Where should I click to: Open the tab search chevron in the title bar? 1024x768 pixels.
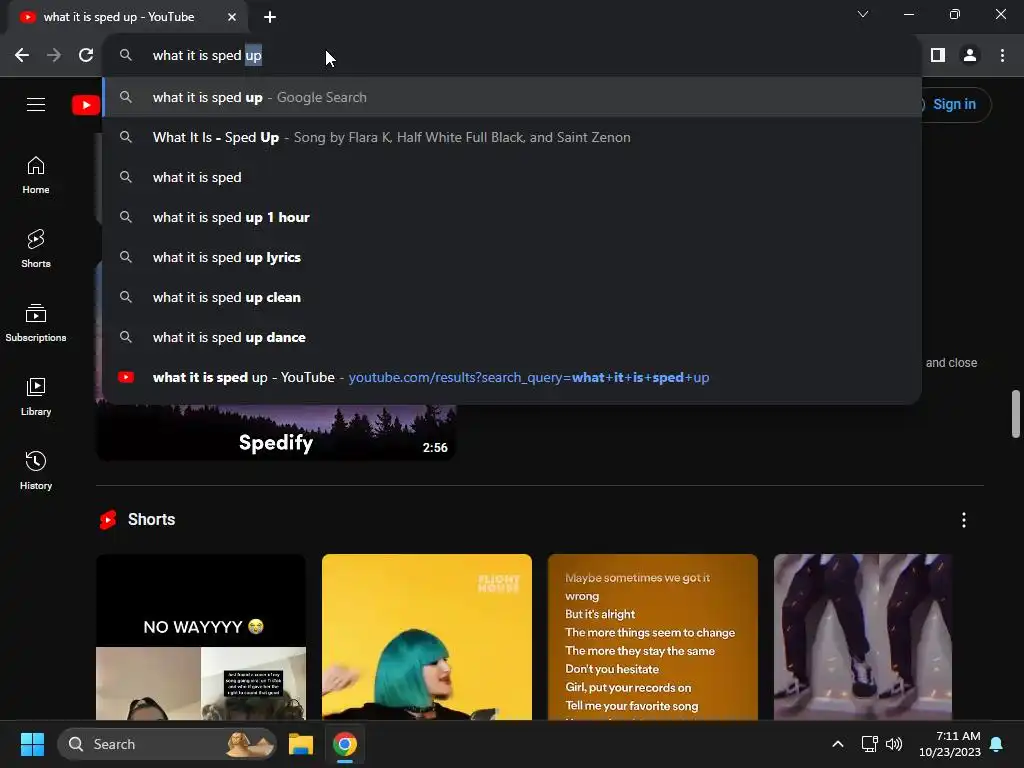pos(863,14)
